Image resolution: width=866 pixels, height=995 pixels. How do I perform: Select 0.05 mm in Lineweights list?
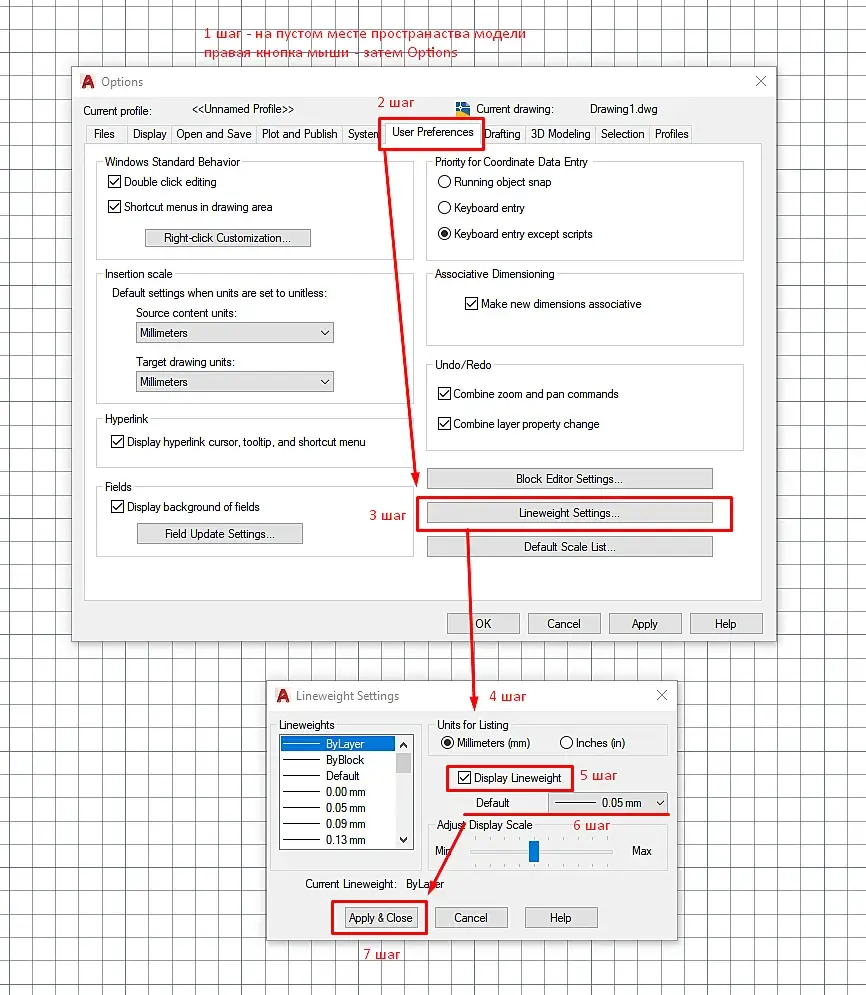tap(338, 807)
